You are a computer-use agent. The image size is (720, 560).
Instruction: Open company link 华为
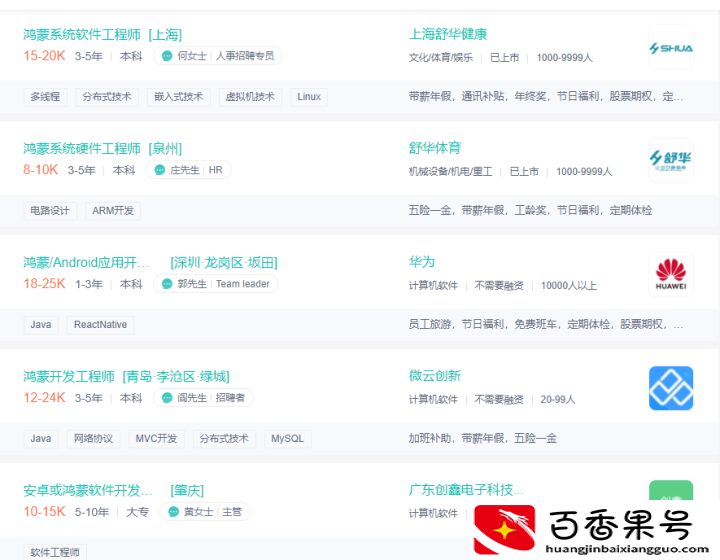coord(422,262)
